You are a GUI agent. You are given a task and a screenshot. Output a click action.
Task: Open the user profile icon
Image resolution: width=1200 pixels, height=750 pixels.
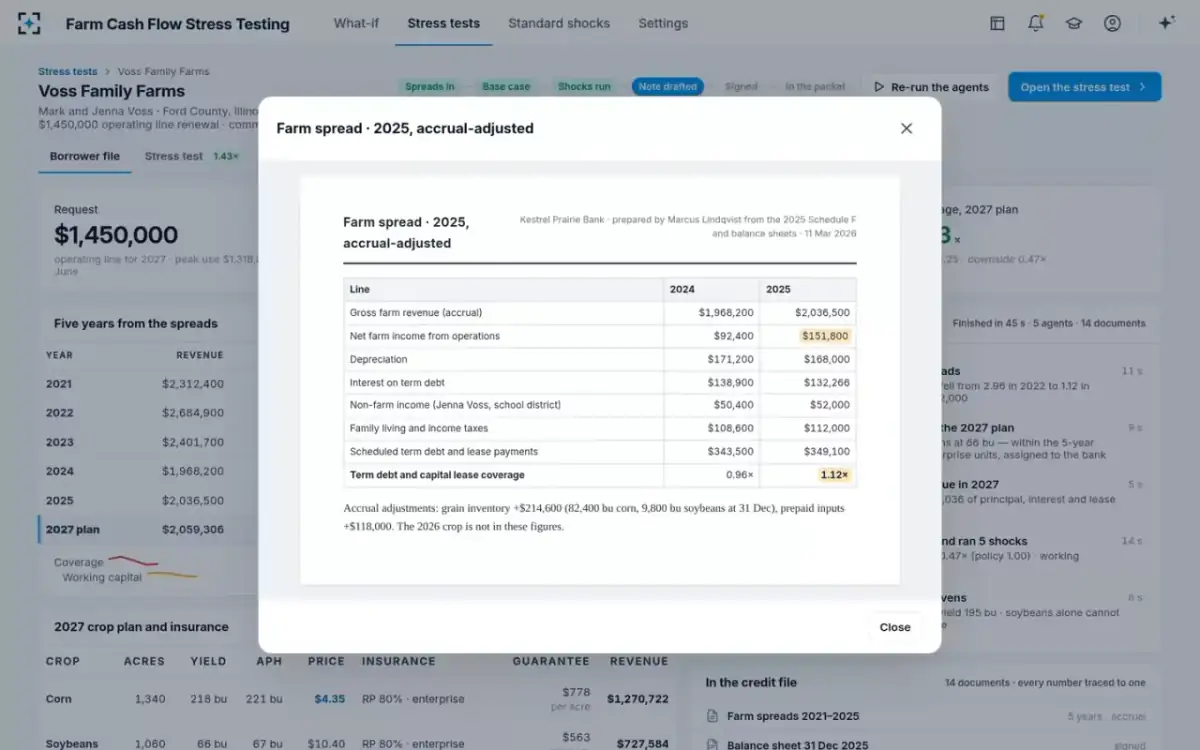coord(1112,23)
